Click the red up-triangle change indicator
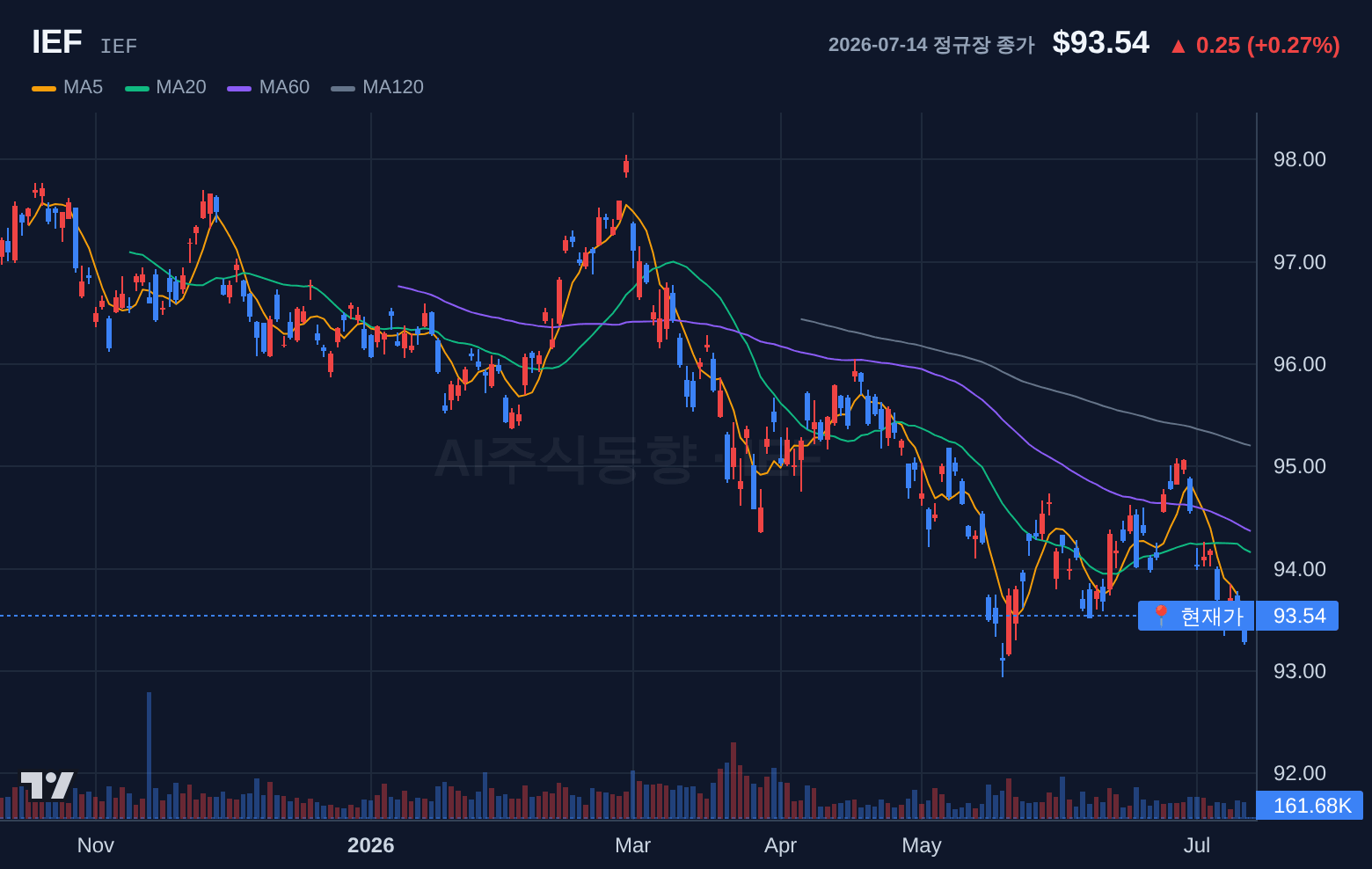The image size is (1372, 869). (x=1179, y=47)
